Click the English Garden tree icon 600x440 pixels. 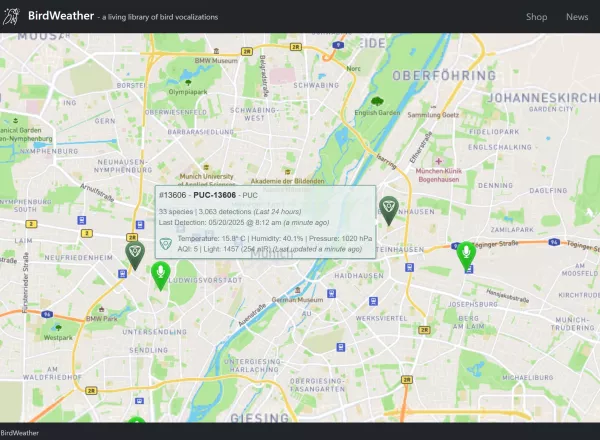pos(376,101)
